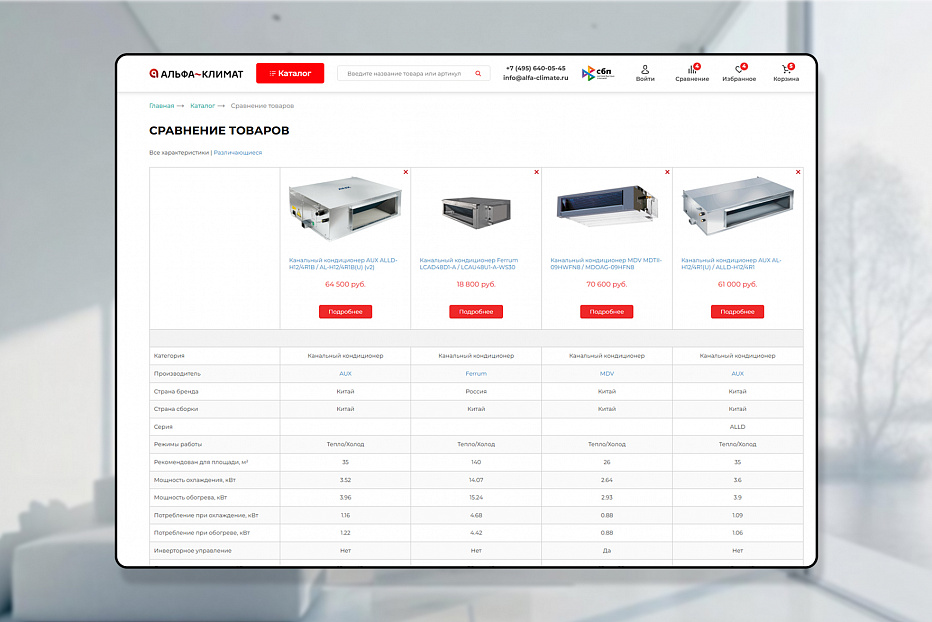Click the СБП payment logo

[x=597, y=73]
